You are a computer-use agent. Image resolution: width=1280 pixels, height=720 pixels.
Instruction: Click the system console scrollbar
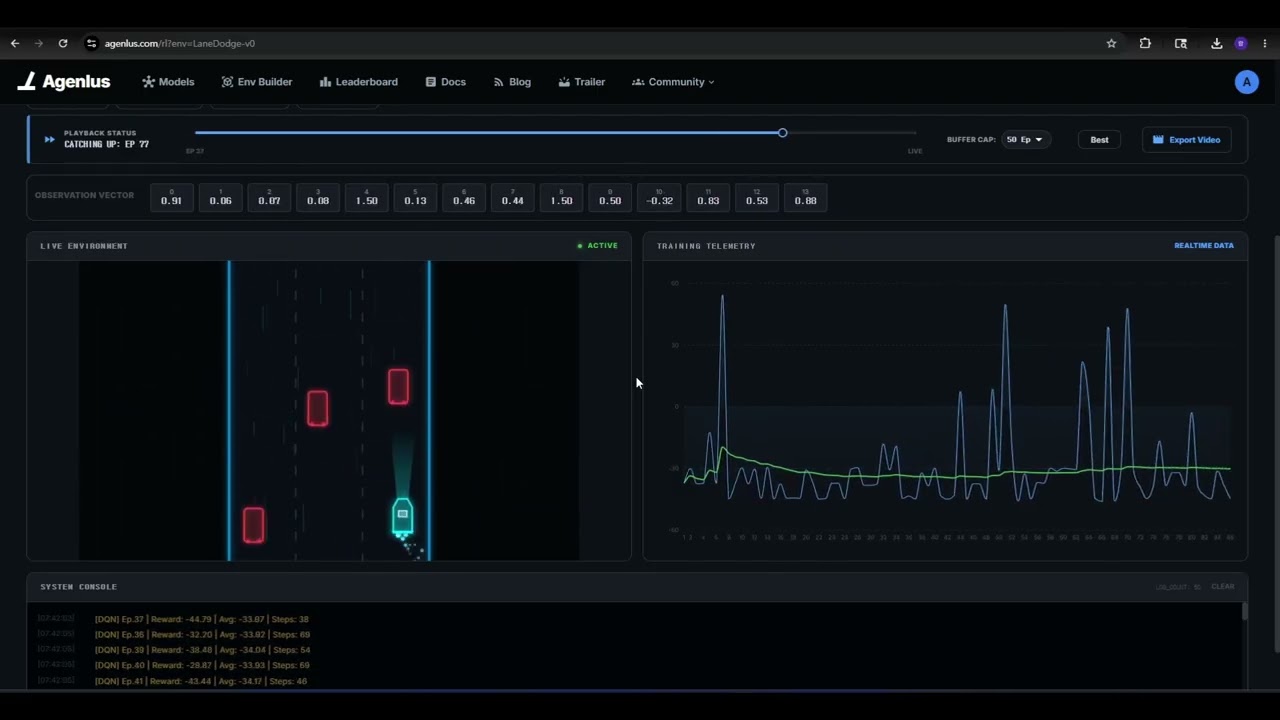click(x=1245, y=612)
